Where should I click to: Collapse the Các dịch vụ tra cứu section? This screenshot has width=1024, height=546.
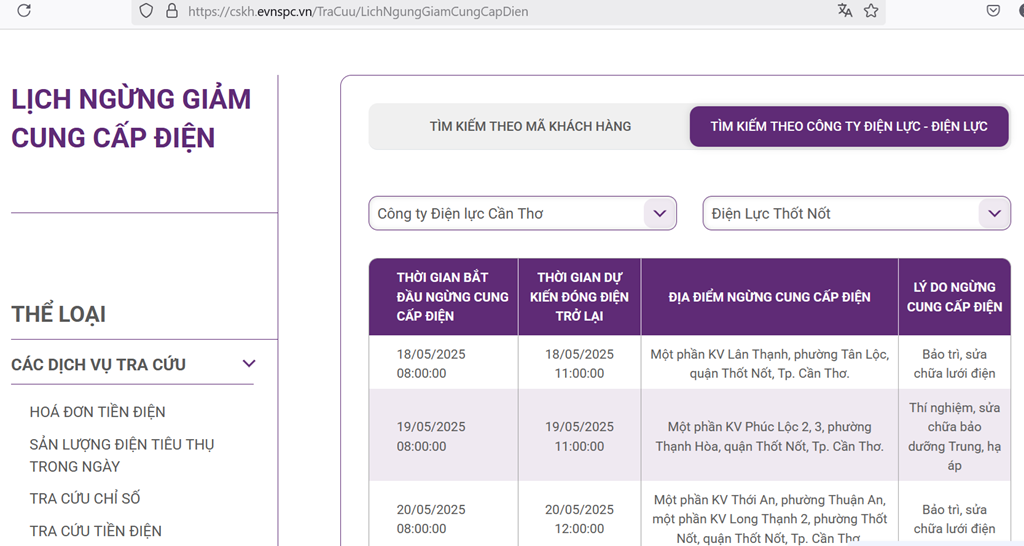coord(249,364)
